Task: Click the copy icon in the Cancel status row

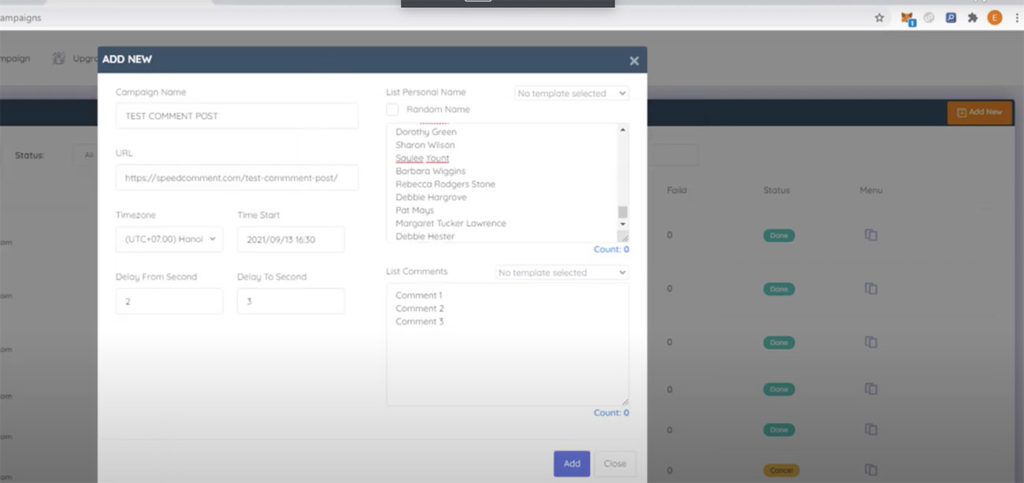Action: point(871,470)
